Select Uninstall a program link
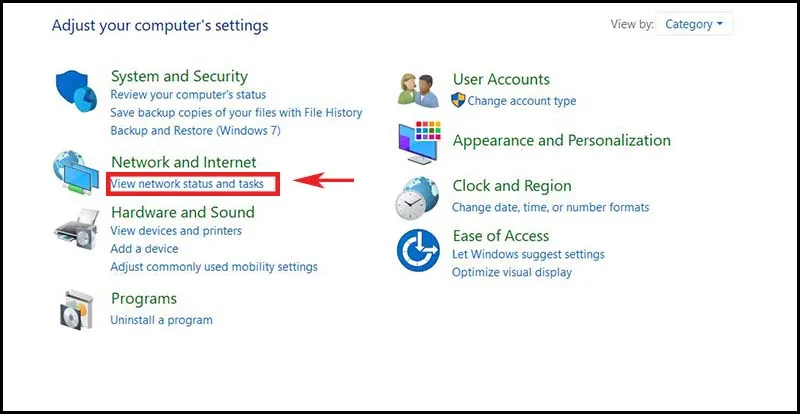Image resolution: width=800 pixels, height=414 pixels. point(161,320)
